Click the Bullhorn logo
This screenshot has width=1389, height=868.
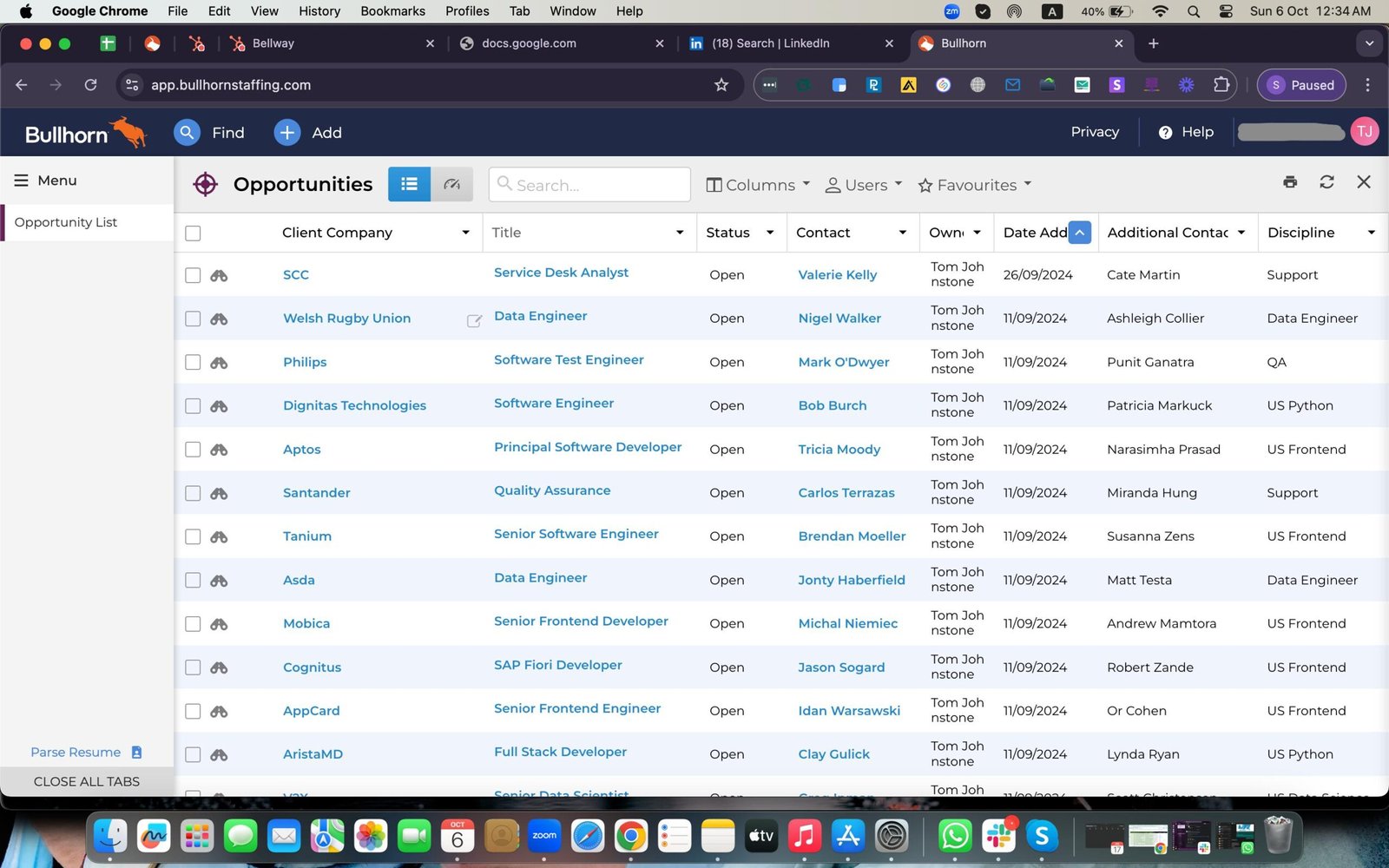click(85, 133)
